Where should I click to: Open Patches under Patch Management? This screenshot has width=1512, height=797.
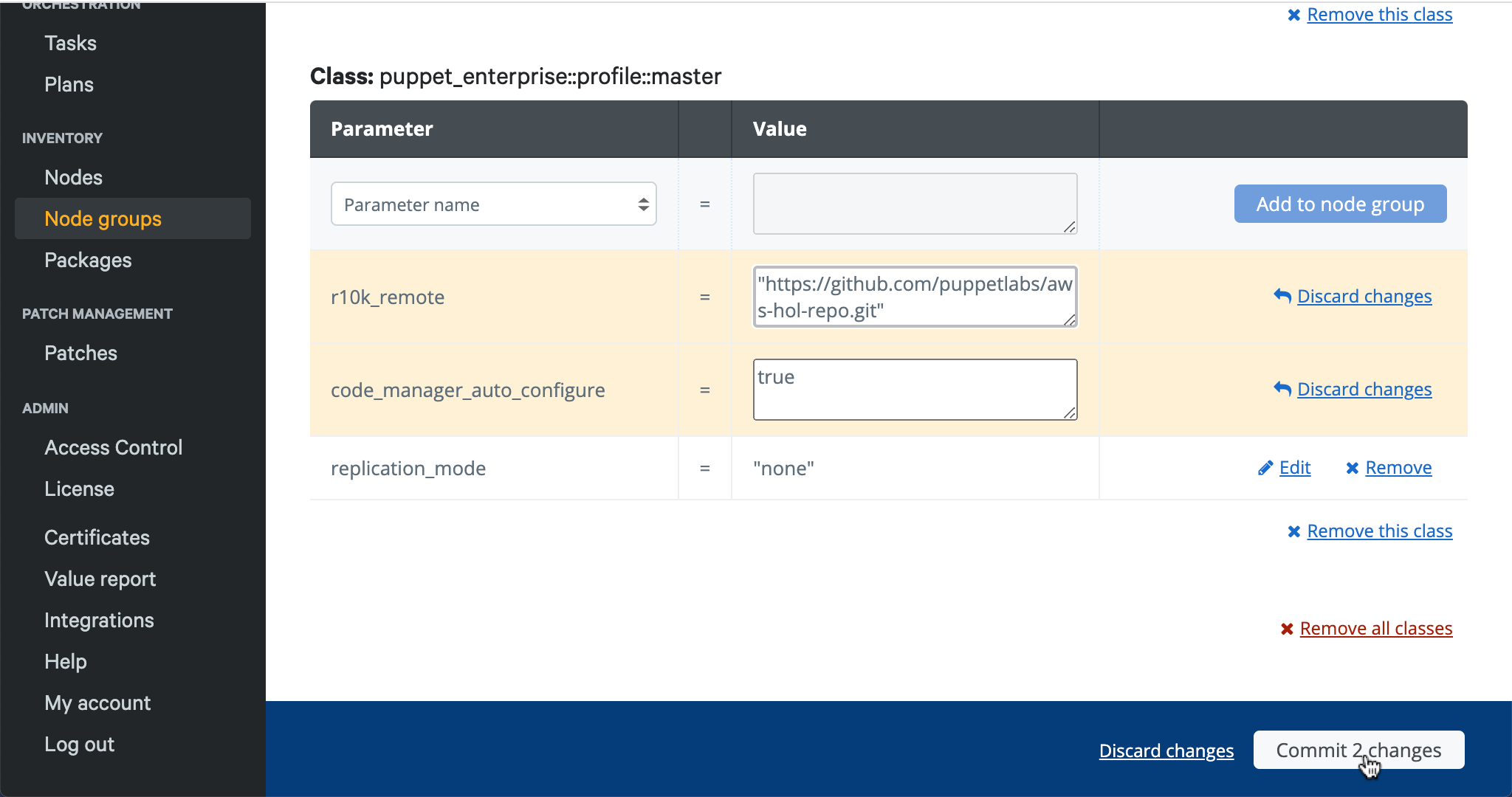coord(80,353)
